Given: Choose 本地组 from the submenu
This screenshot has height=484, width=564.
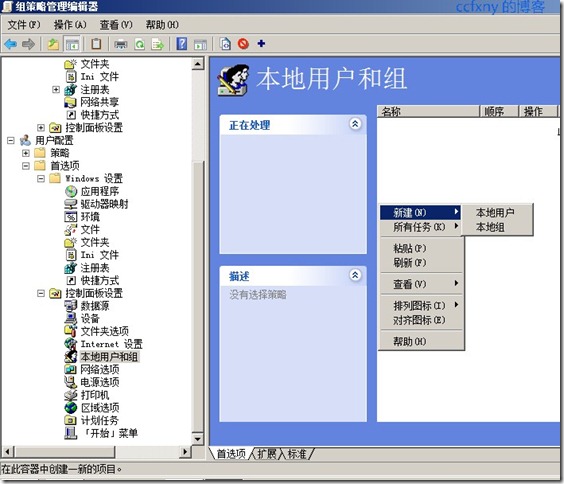Looking at the screenshot, I should (x=490, y=227).
